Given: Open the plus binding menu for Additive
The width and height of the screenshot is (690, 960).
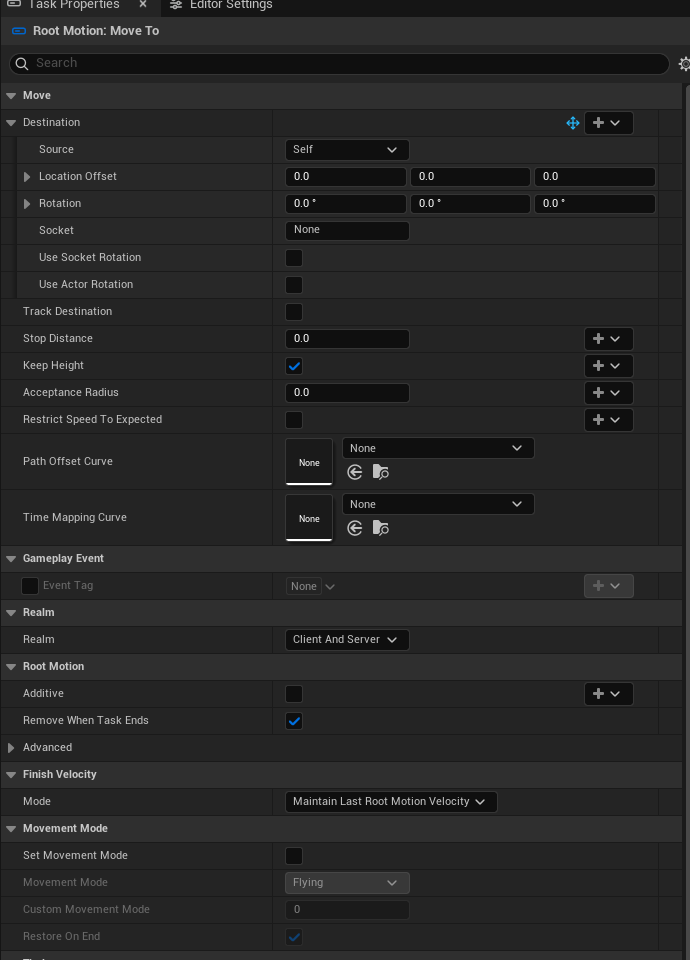Looking at the screenshot, I should coord(609,694).
